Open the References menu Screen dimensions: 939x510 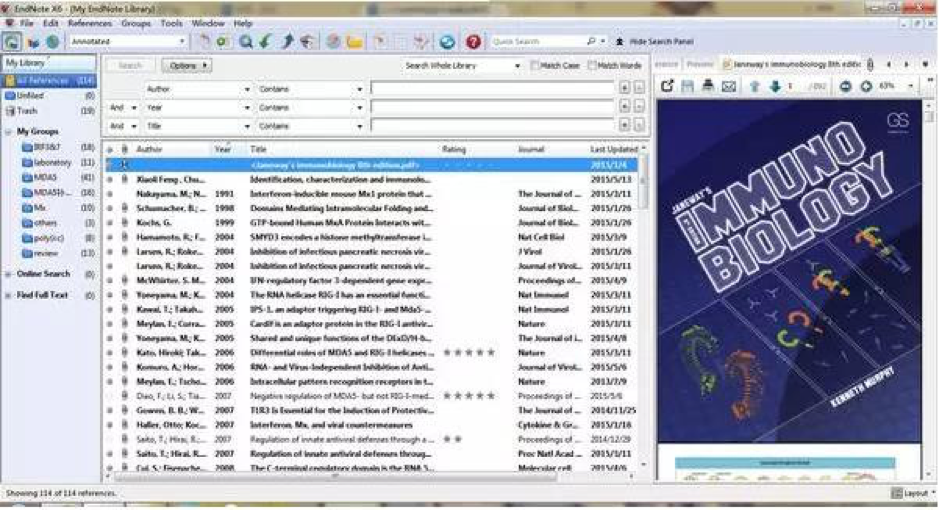click(90, 22)
